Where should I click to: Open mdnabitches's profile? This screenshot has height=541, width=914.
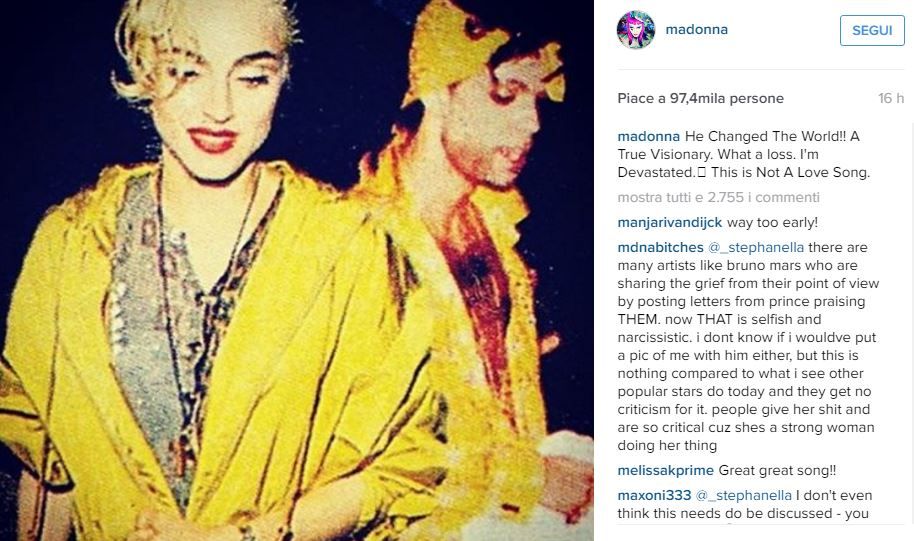660,247
